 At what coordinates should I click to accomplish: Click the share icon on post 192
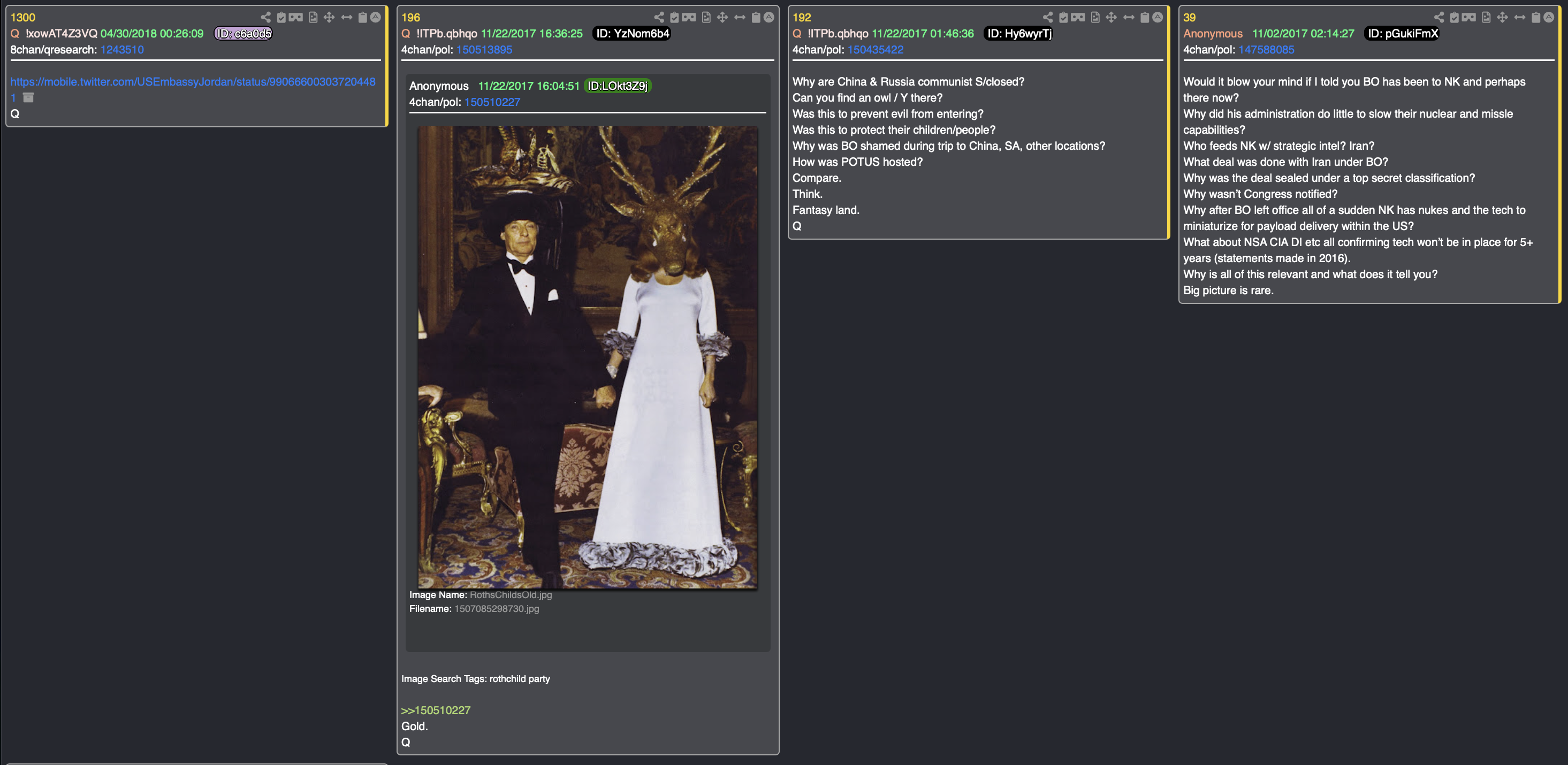1048,17
